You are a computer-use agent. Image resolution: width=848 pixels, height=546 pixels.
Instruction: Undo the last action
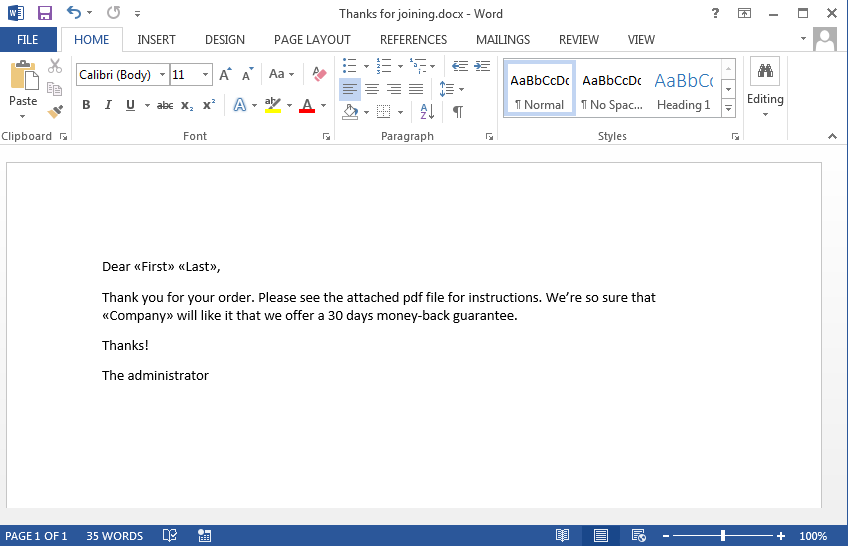[x=74, y=12]
